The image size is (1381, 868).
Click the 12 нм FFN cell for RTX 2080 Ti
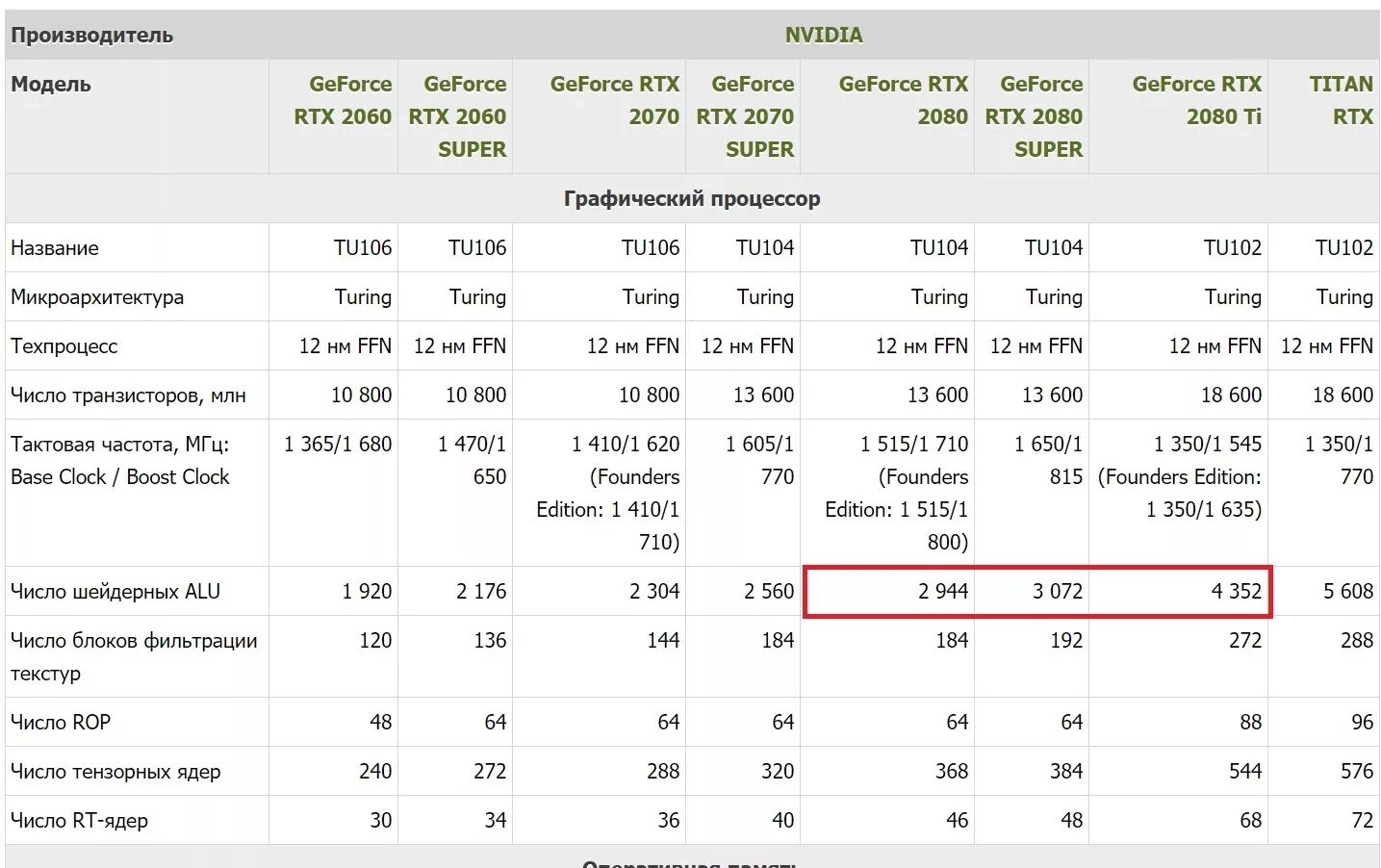(x=1215, y=346)
